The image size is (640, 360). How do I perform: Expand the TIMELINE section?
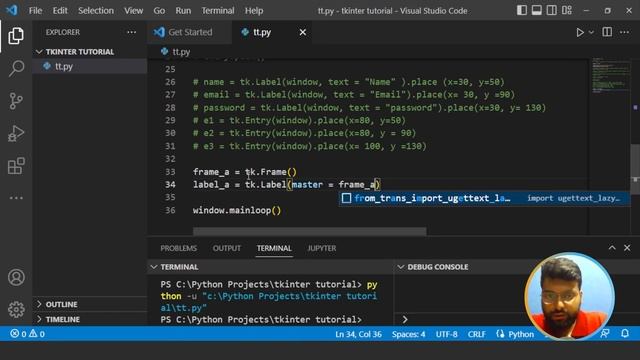coord(90,319)
